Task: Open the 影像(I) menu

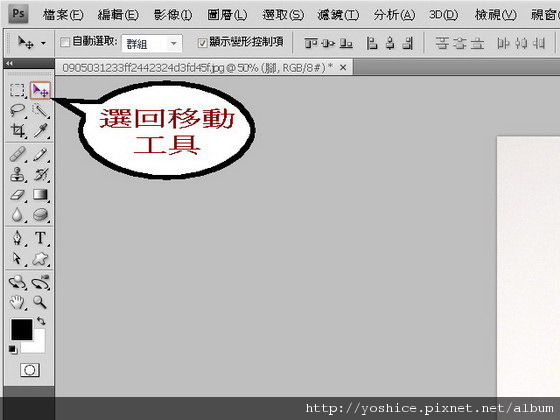Action: click(x=173, y=15)
